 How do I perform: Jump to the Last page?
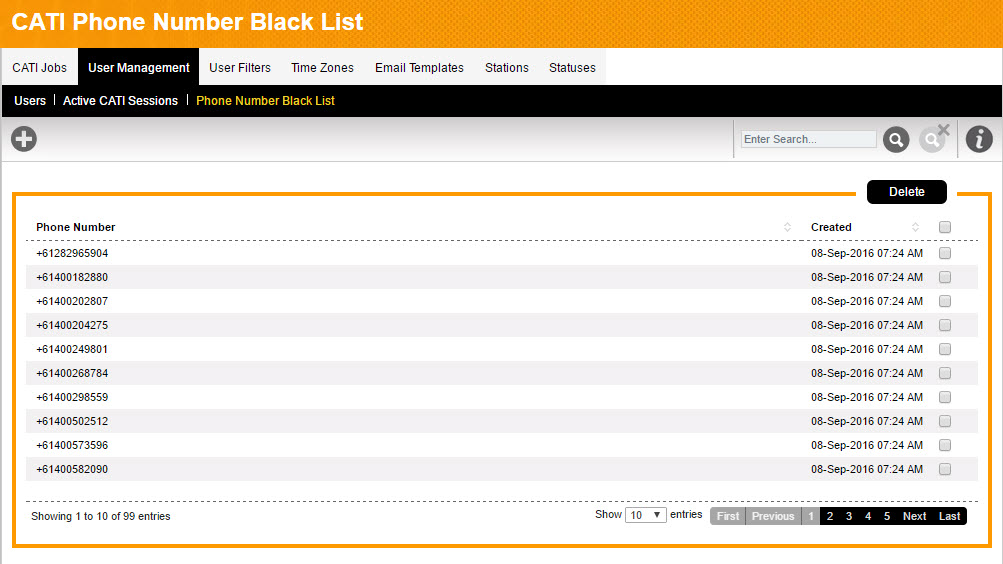coord(949,516)
